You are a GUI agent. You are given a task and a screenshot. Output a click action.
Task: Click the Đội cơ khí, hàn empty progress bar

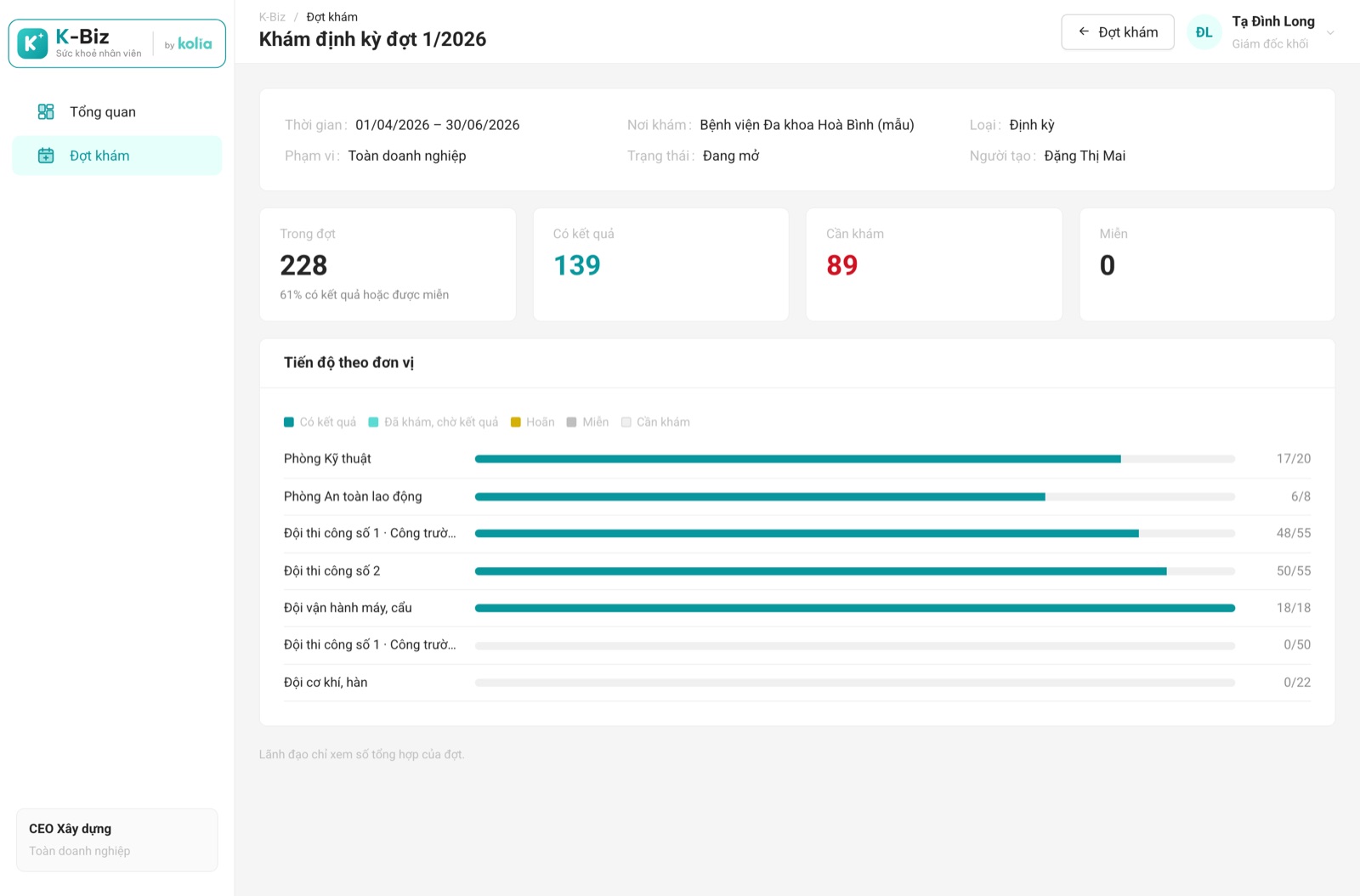(x=855, y=683)
